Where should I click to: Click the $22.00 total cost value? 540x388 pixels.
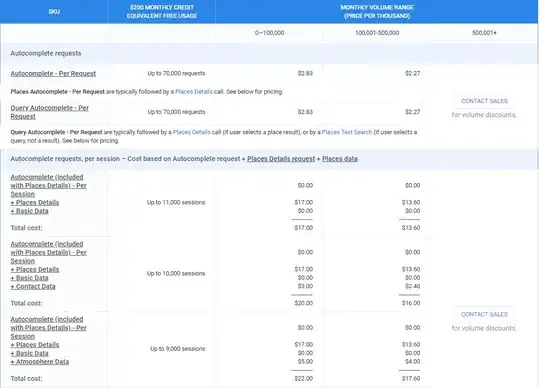click(x=304, y=379)
